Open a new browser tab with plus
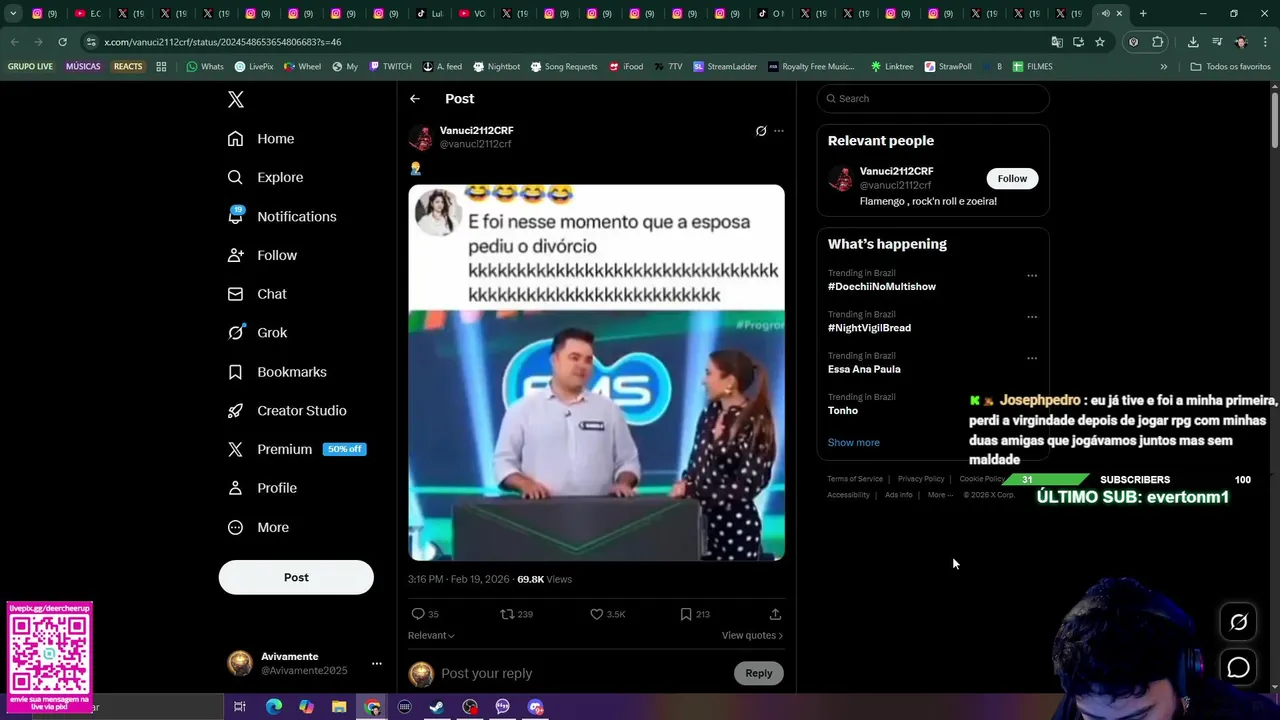The image size is (1280, 720). [x=1143, y=14]
